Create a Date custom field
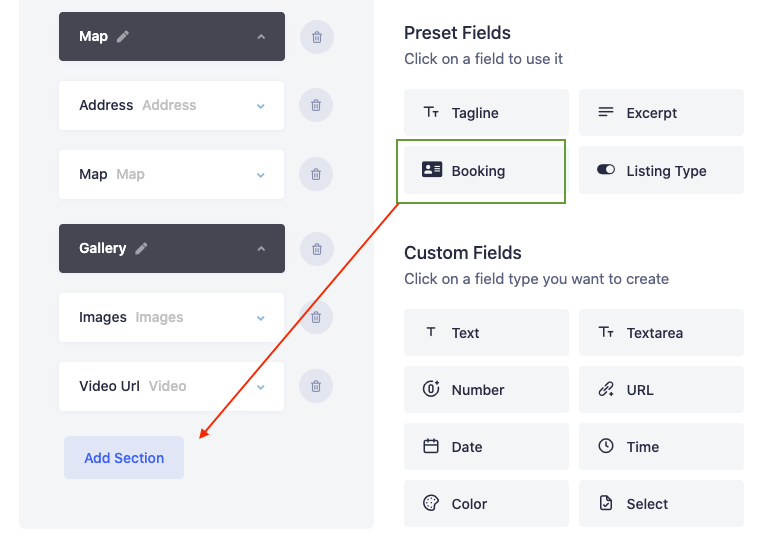This screenshot has height=549, width=757. click(x=486, y=447)
